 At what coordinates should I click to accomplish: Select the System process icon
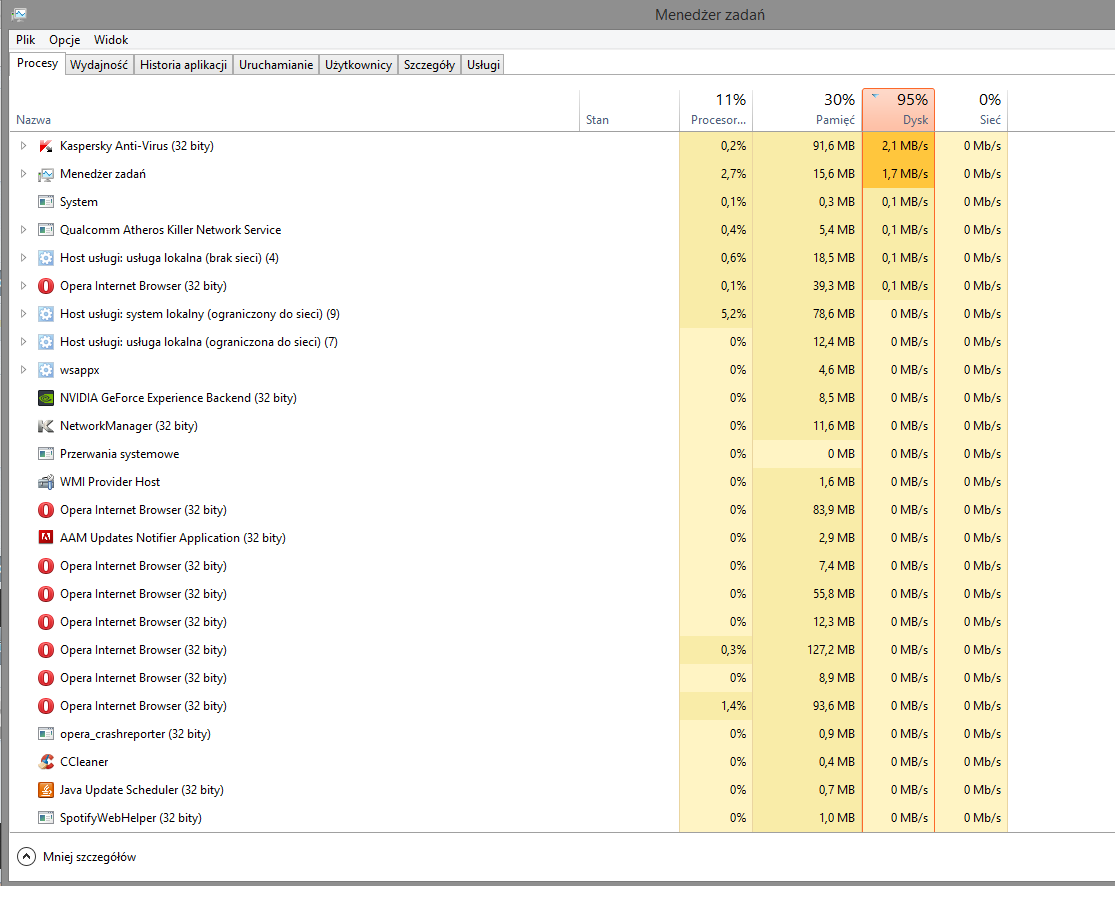(x=46, y=202)
